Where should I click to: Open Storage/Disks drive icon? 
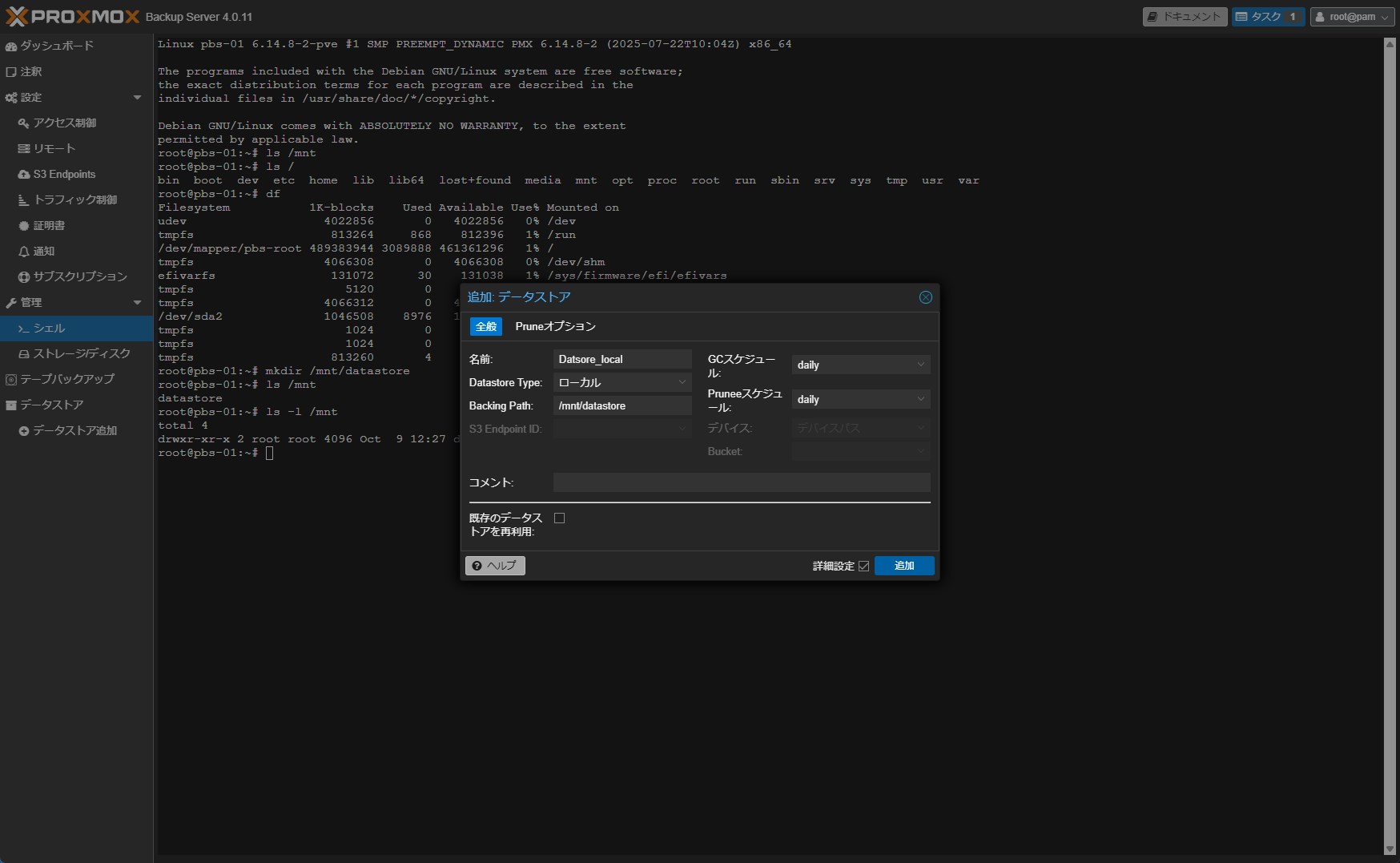tap(24, 354)
